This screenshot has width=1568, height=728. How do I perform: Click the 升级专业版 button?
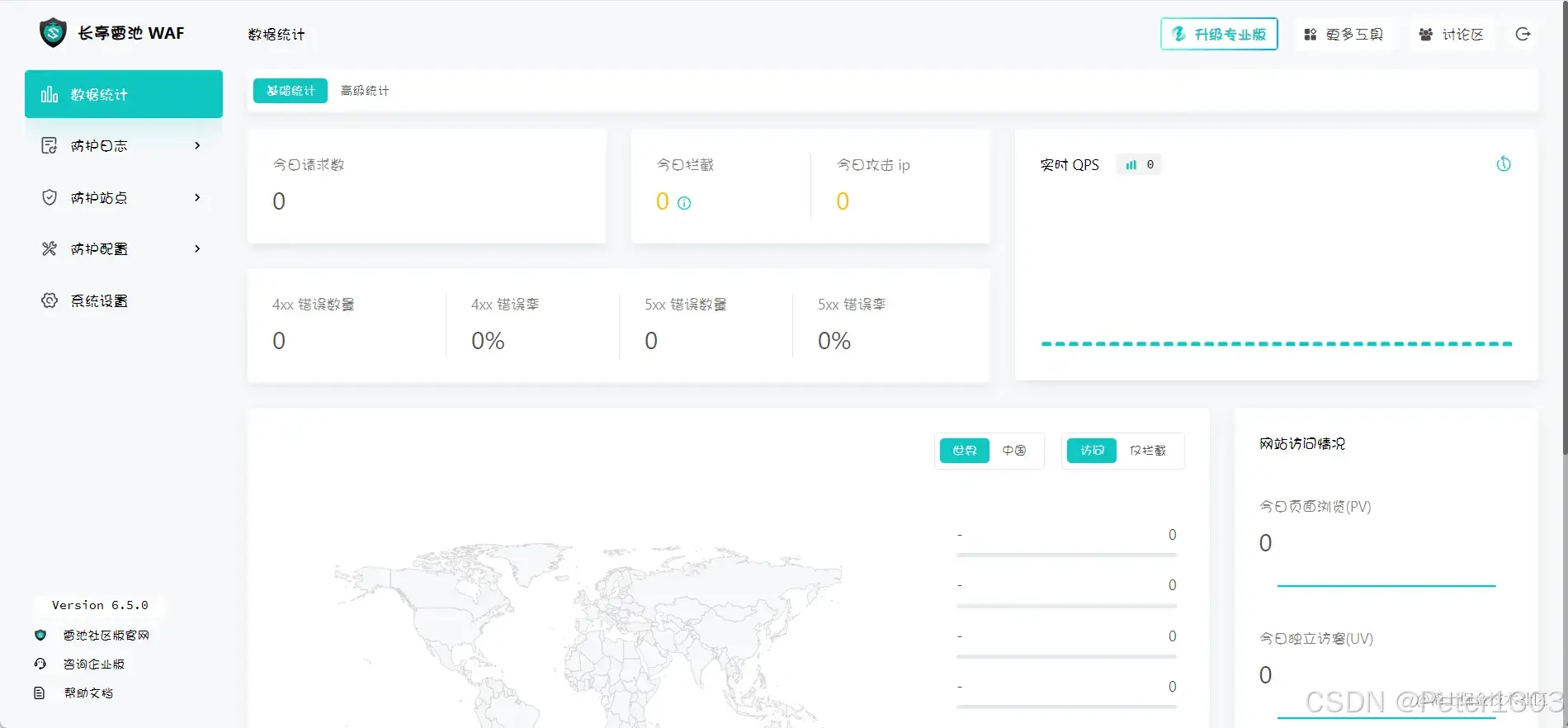pos(1219,34)
